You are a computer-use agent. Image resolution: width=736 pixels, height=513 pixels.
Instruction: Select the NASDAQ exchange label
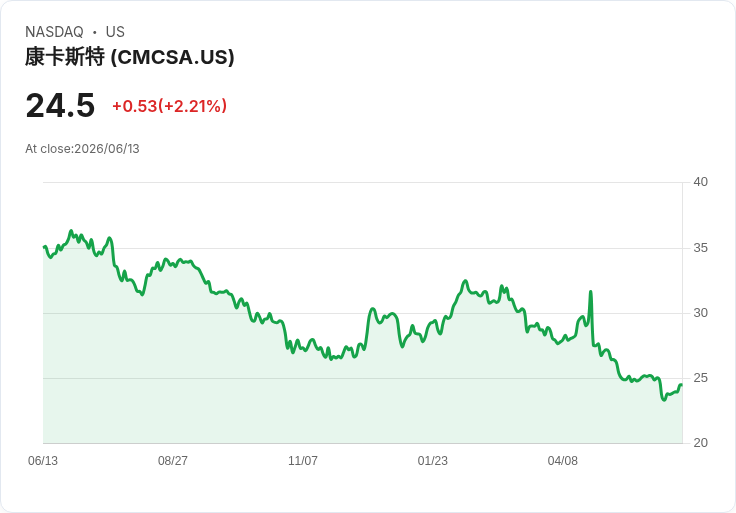tap(54, 32)
